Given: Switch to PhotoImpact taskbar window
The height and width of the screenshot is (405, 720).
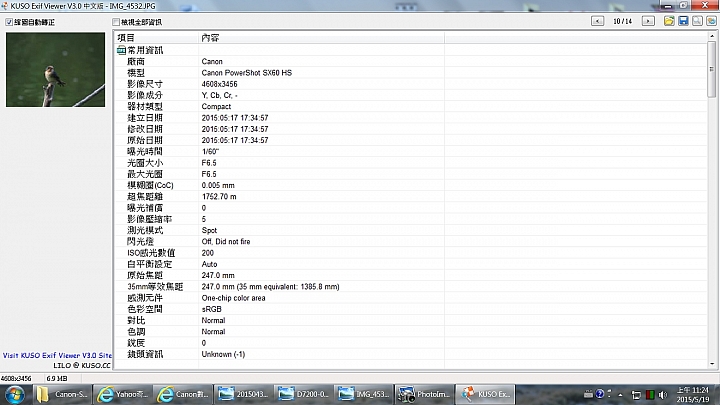Looking at the screenshot, I should (424, 394).
